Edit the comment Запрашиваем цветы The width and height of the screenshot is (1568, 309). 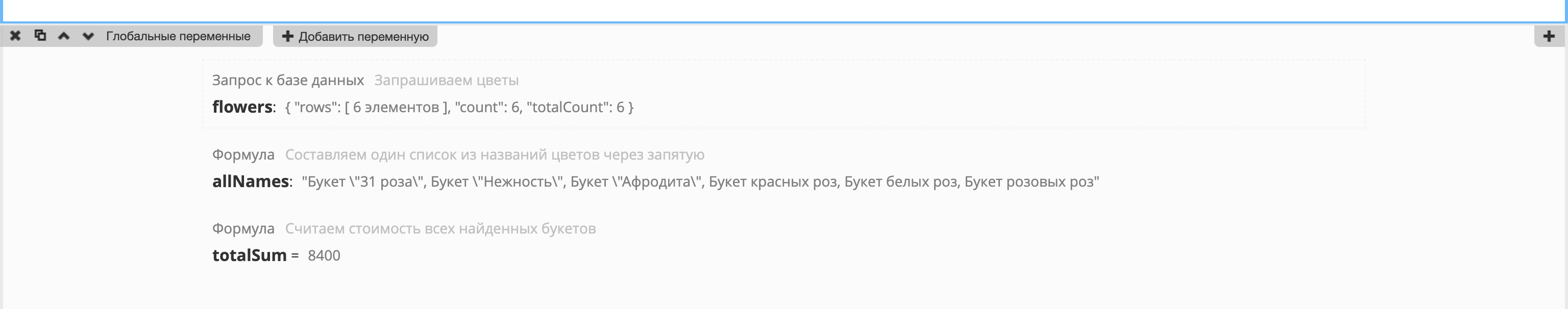coord(446,80)
